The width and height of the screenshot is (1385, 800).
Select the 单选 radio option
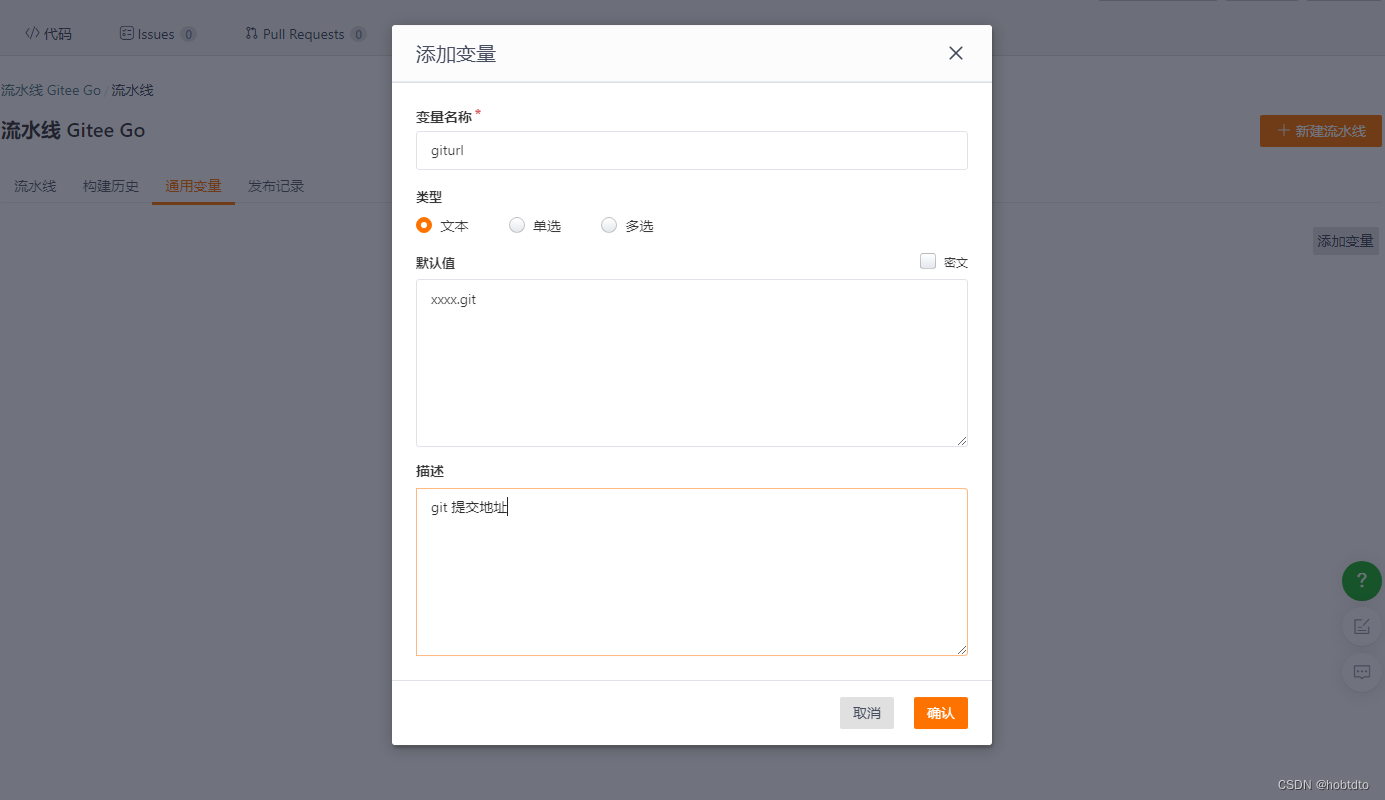point(517,225)
